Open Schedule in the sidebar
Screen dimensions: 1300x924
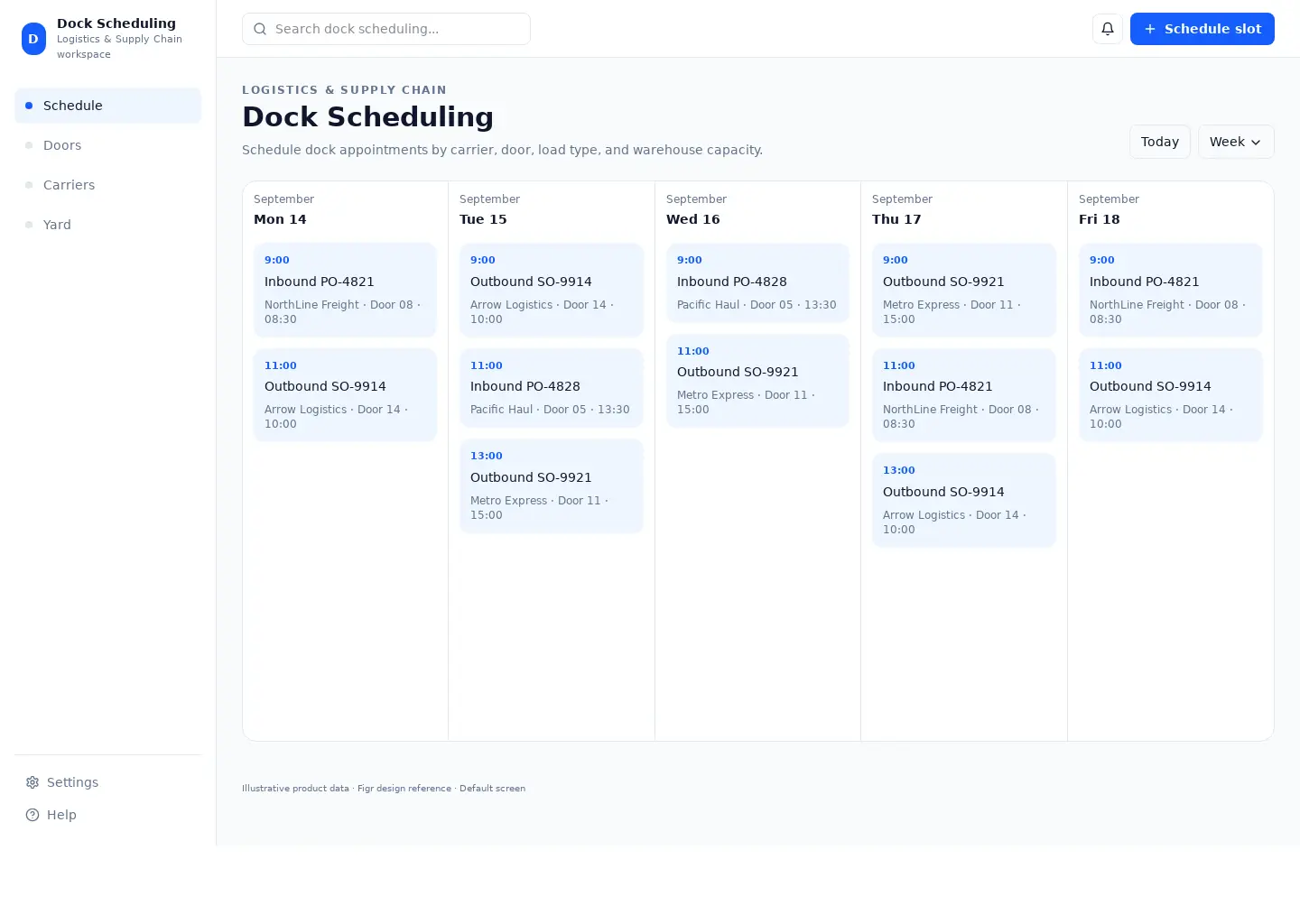(108, 106)
